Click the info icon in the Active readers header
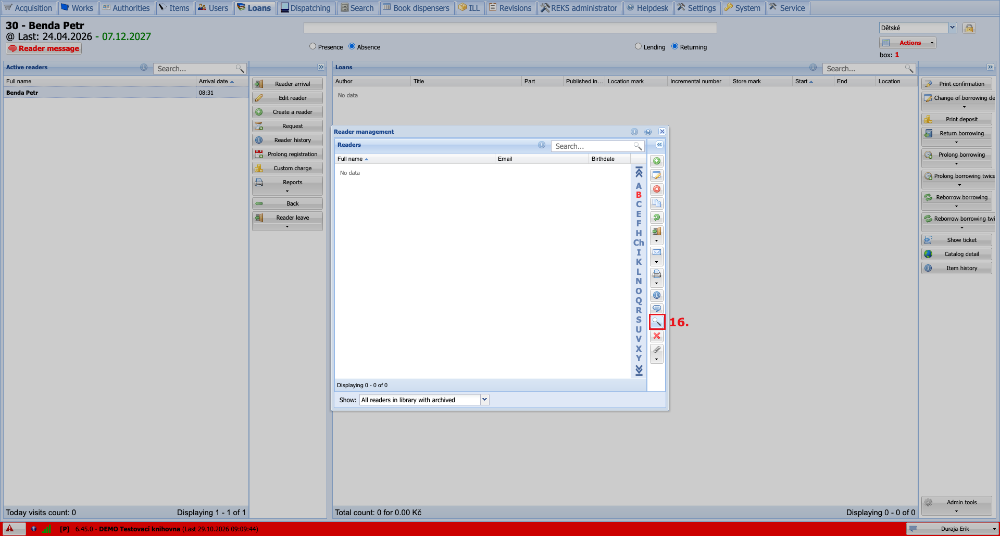Image resolution: width=1000 pixels, height=536 pixels. click(143, 68)
